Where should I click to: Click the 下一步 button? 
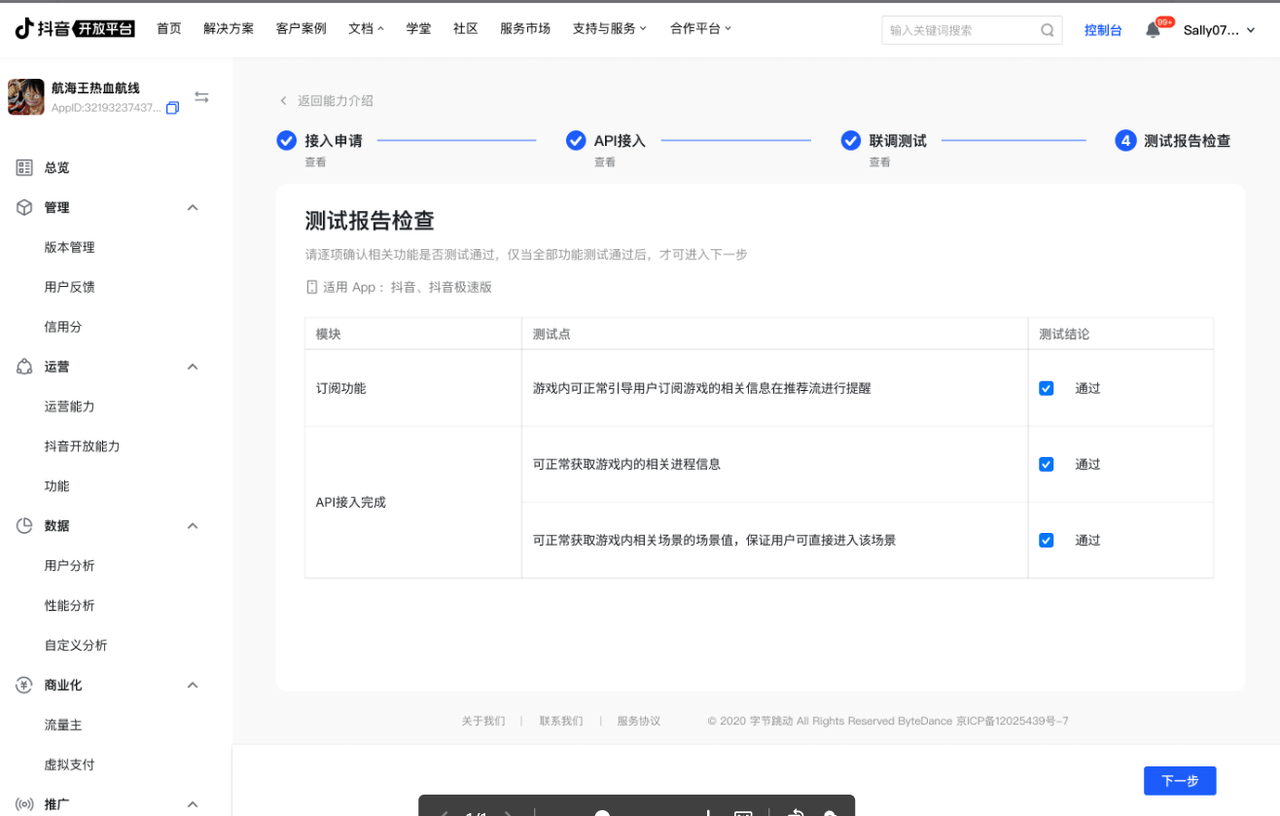(1180, 781)
